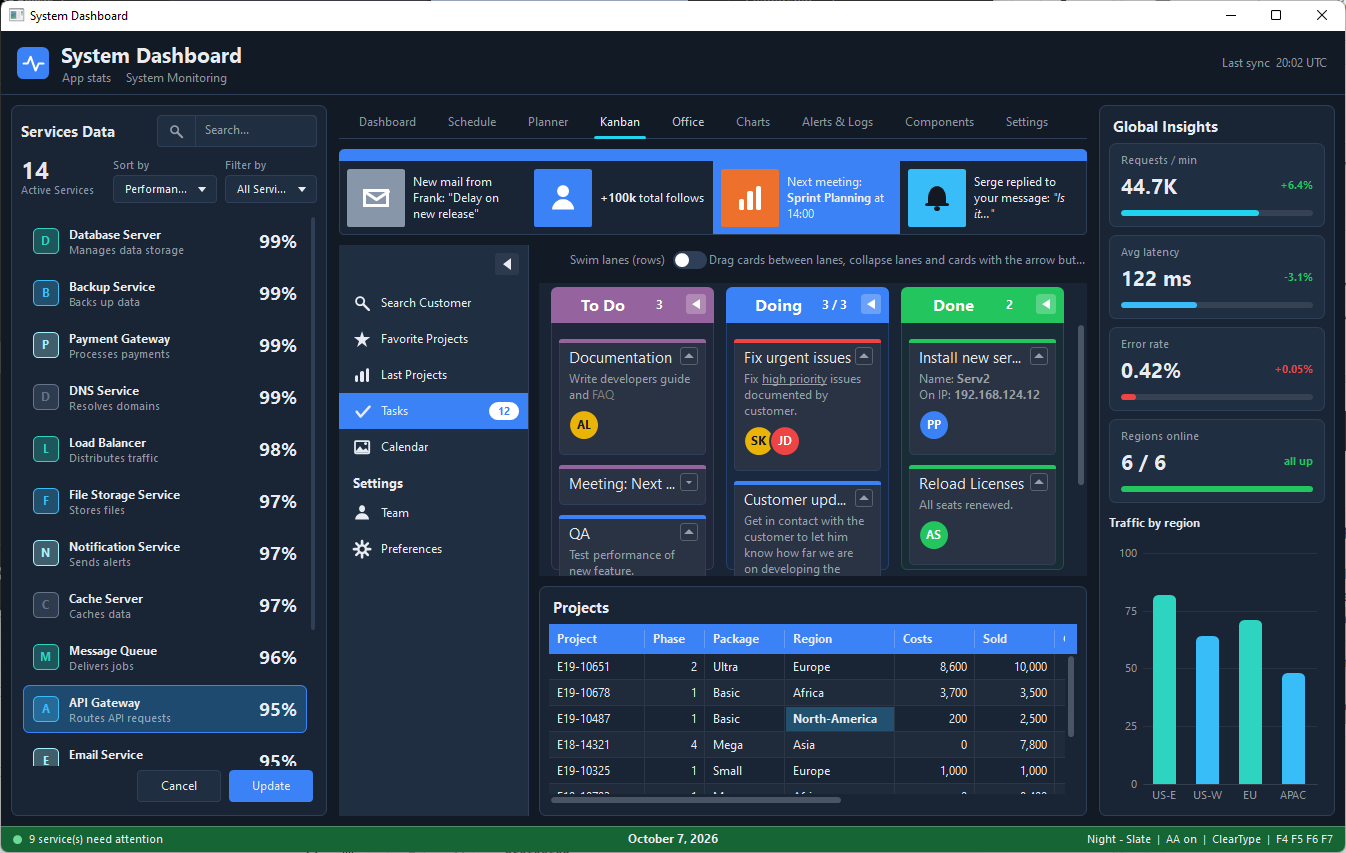This screenshot has width=1346, height=853.
Task: Open the Sort by Performance dropdown
Action: coord(165,189)
